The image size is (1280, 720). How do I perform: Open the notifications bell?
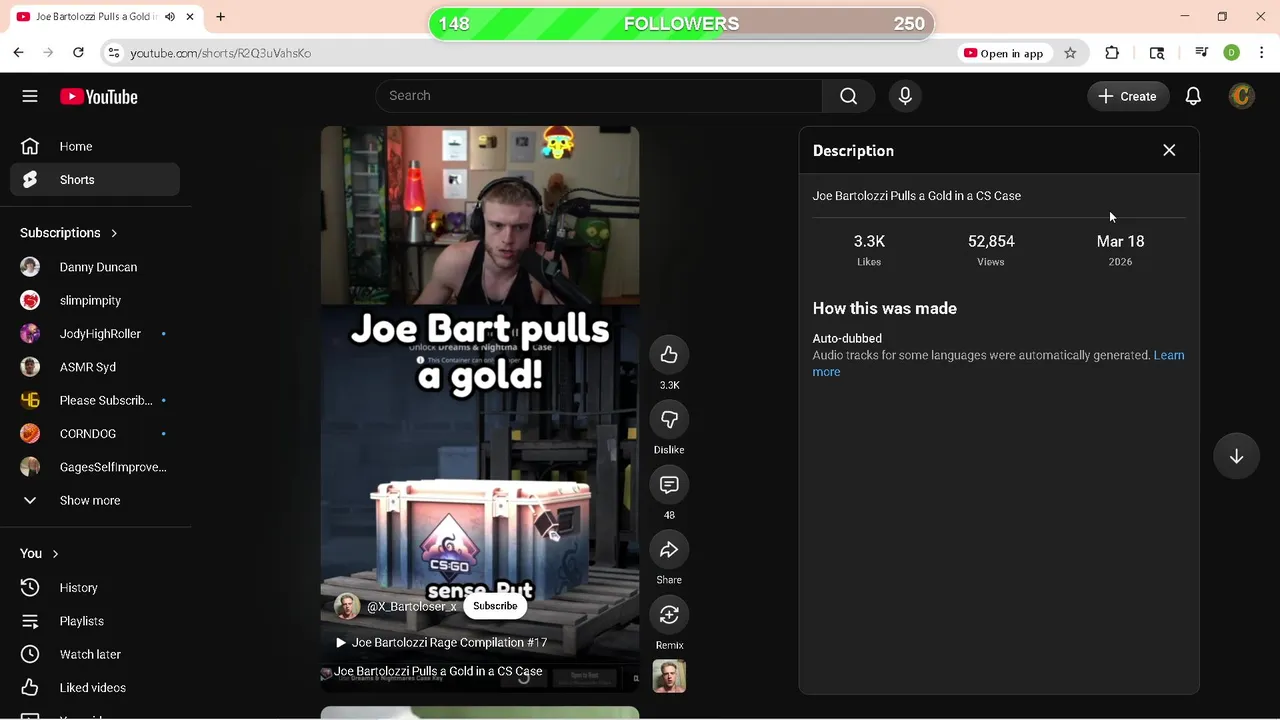1193,96
